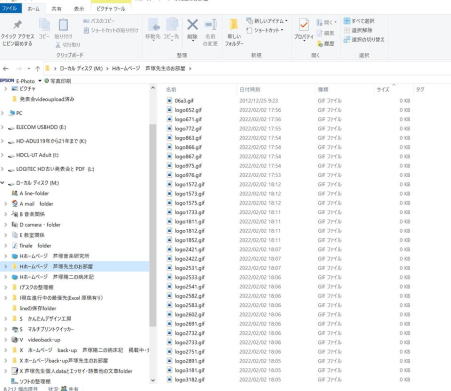Image resolution: width=451 pixels, height=391 pixels.
Task: Open the File tab
Action: pos(10,8)
